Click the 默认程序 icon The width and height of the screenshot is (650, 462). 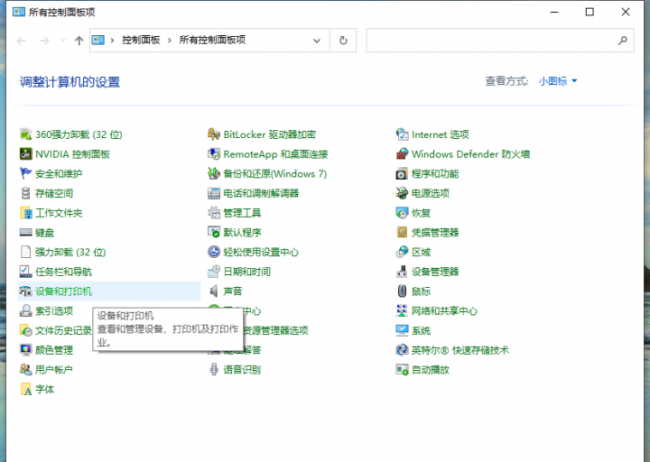(x=214, y=232)
